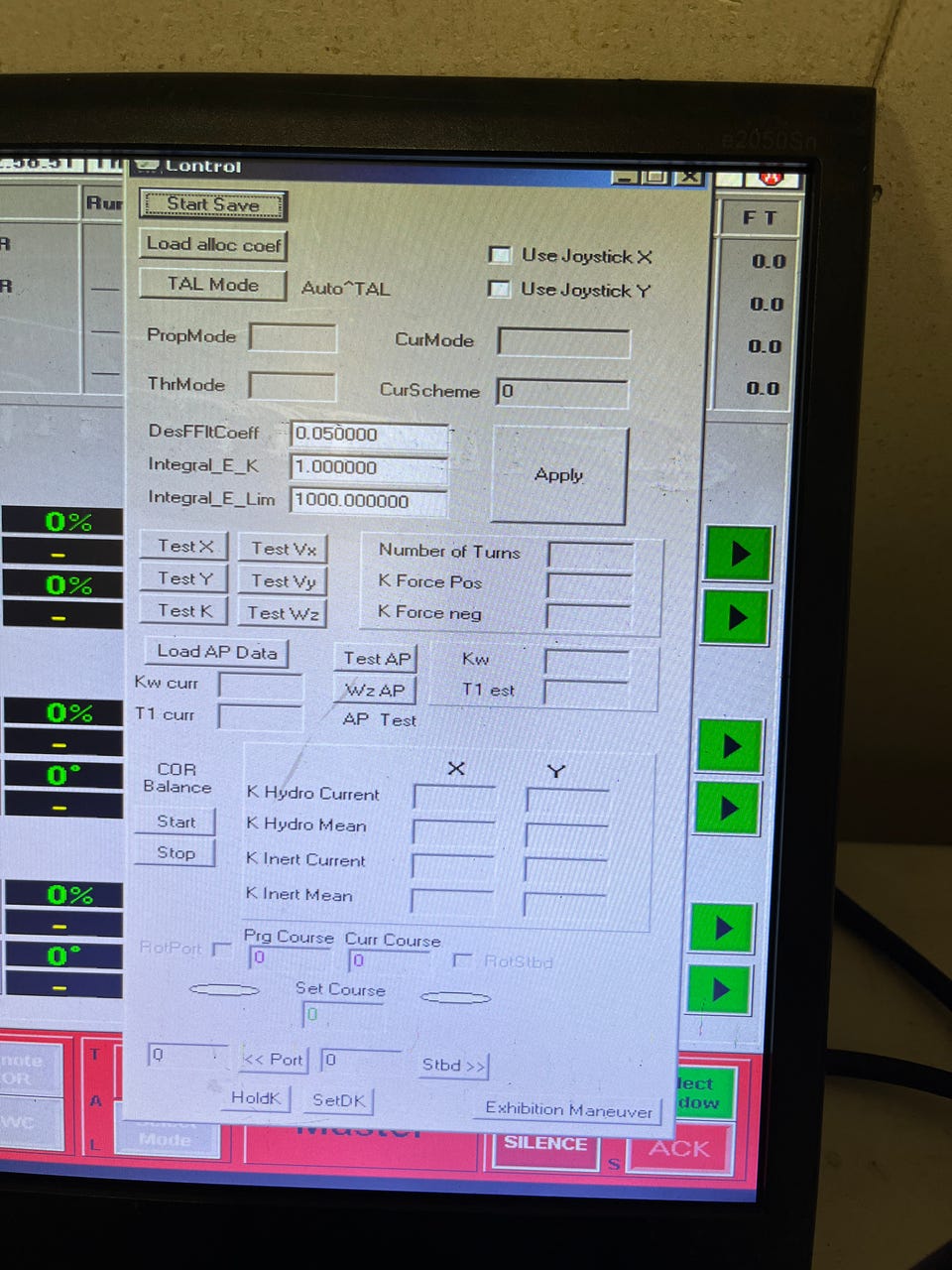Run Test Vx

coord(283,549)
